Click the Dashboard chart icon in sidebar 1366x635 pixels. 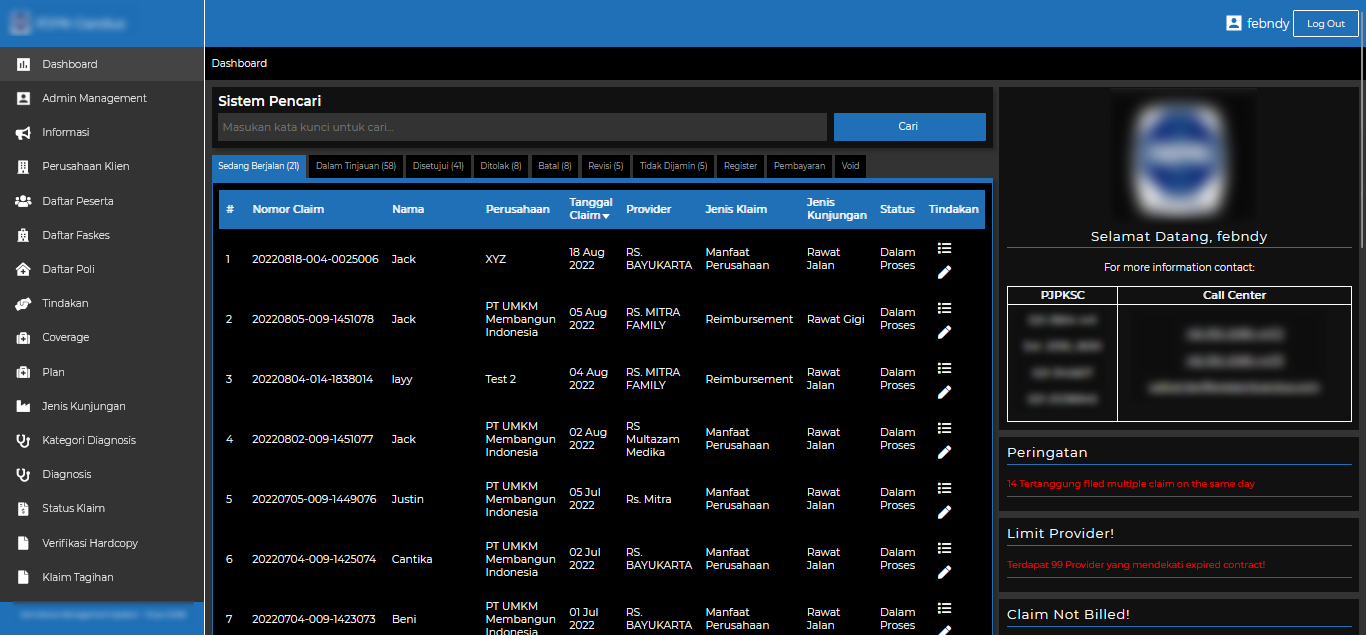pos(23,64)
